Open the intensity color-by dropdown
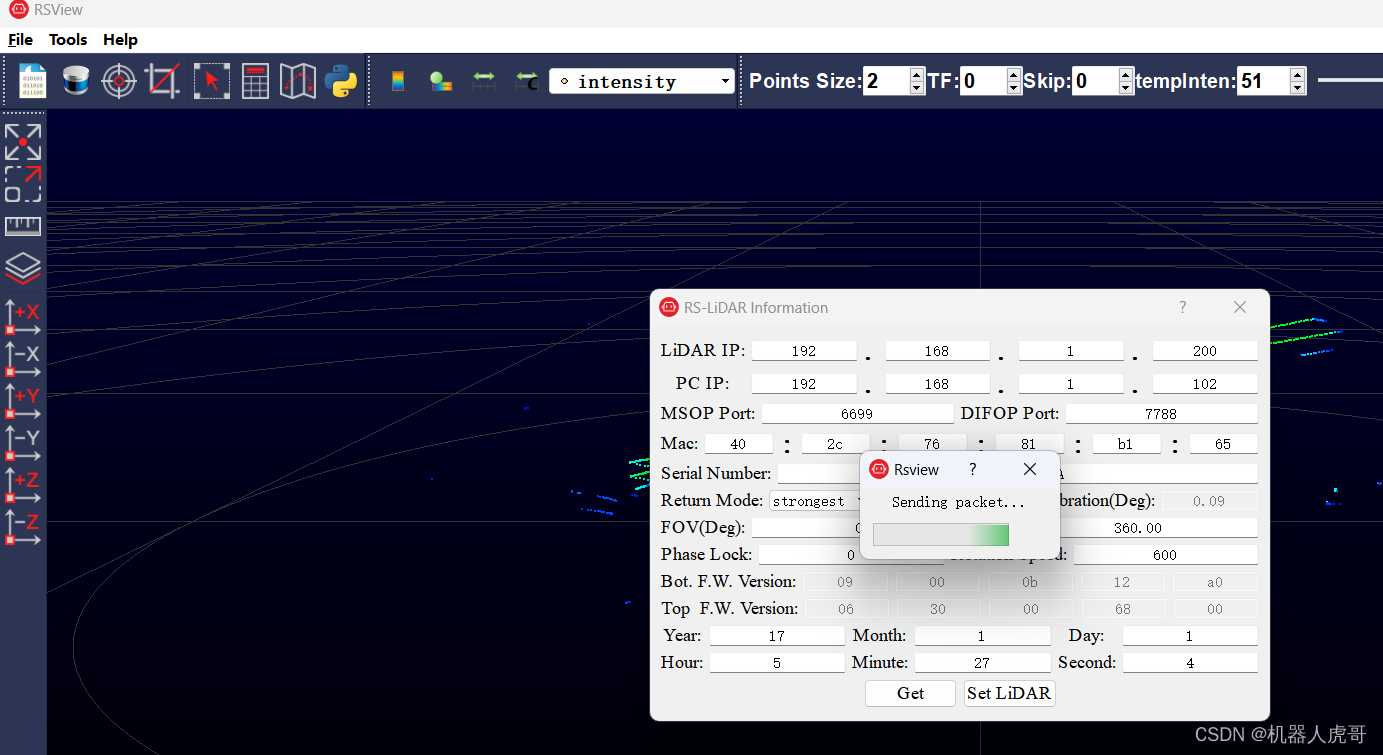Viewport: 1383px width, 755px height. pyautogui.click(x=642, y=81)
